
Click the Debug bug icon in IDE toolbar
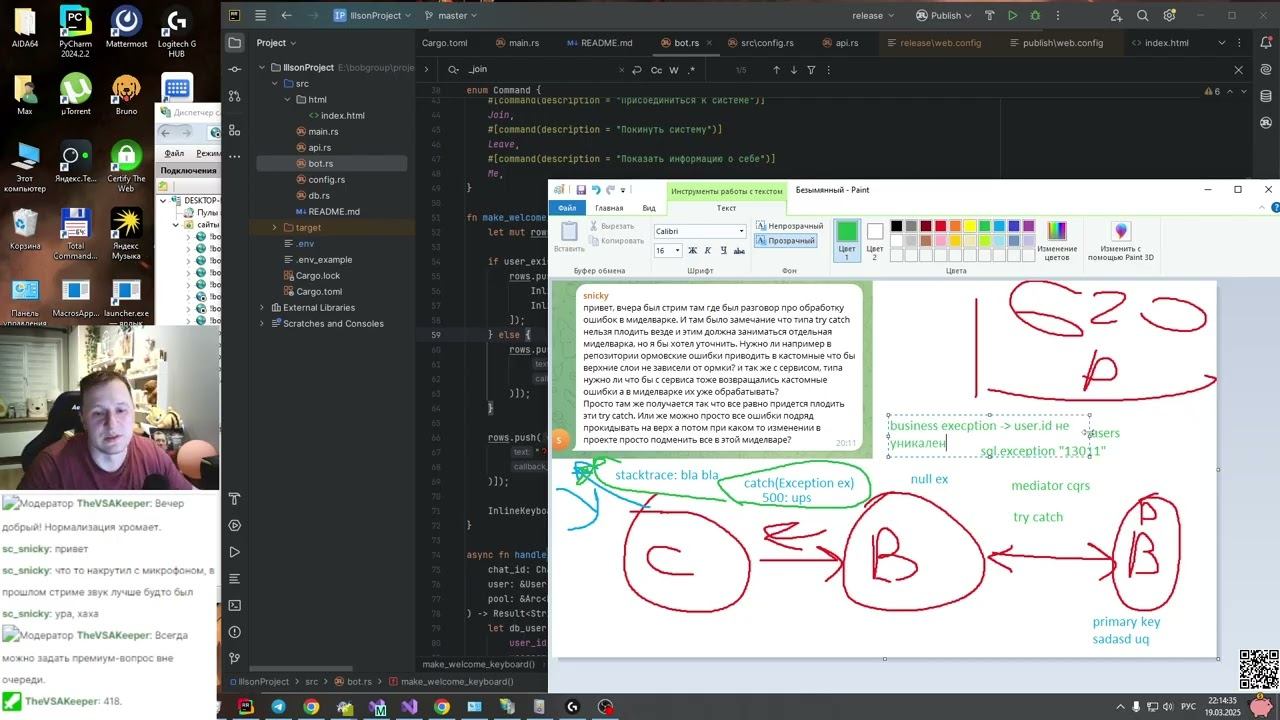point(1035,15)
